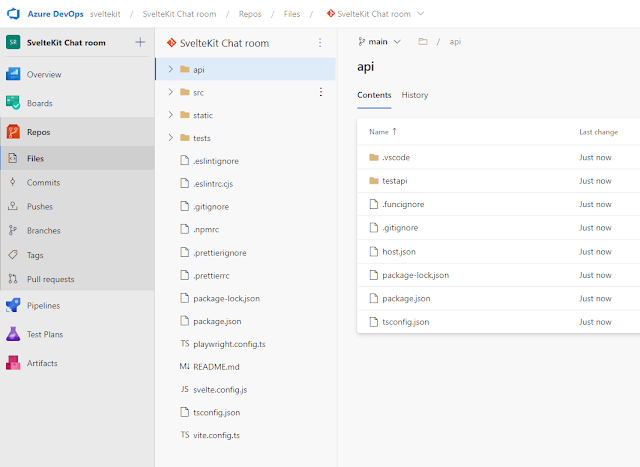640x467 pixels.
Task: Switch to the History tab
Action: point(415,95)
